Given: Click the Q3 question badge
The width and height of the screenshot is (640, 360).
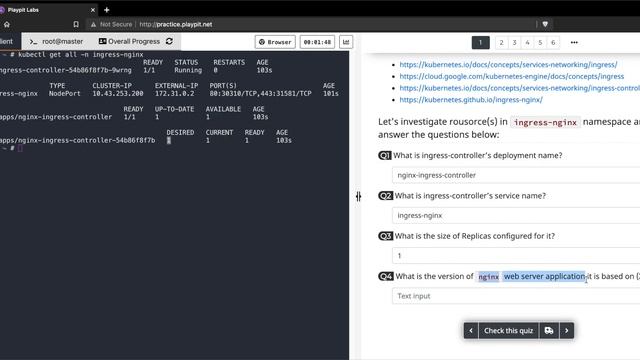Looking at the screenshot, I should click(x=385, y=236).
